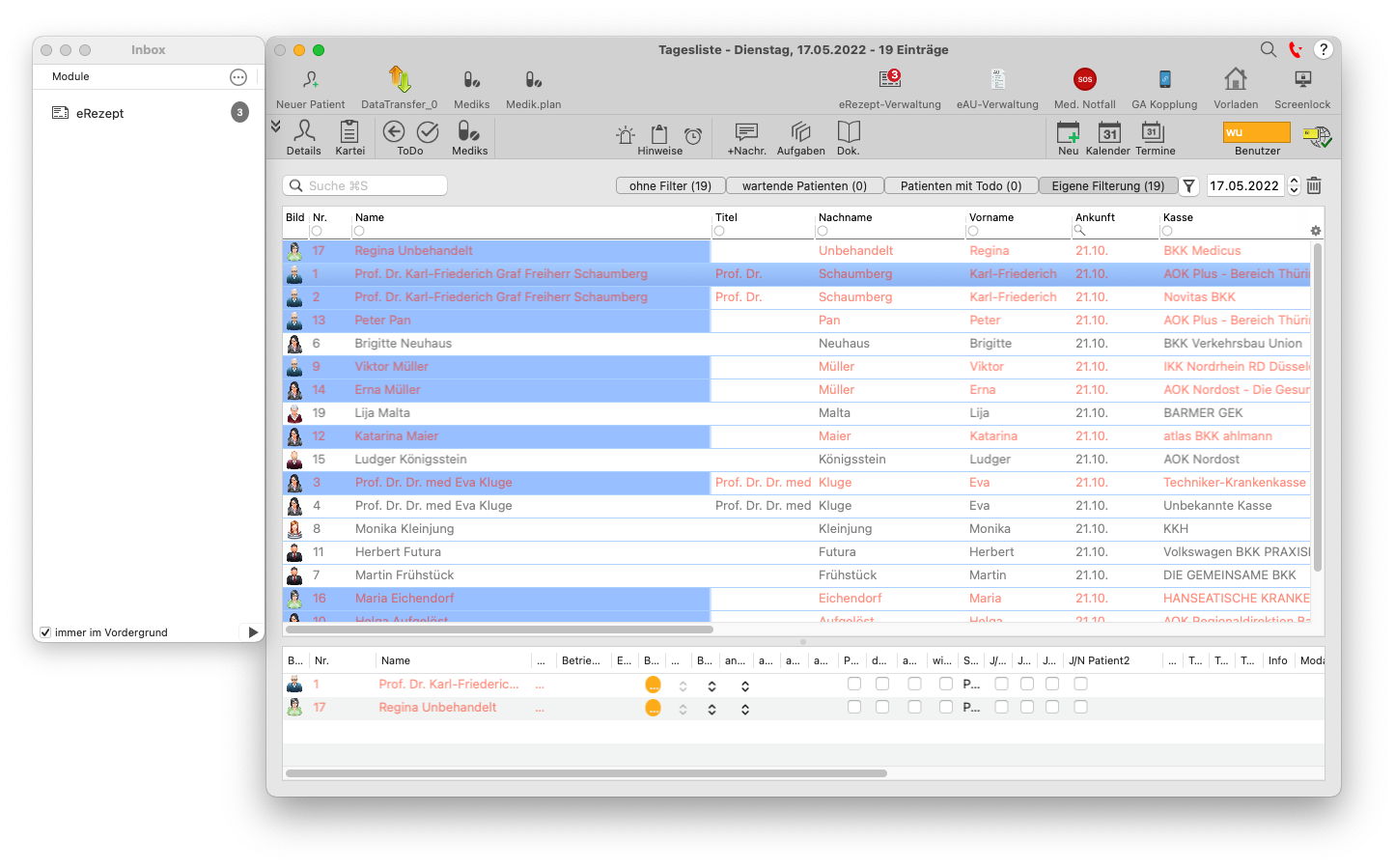
Task: Open Kalender icon
Action: pos(1109,132)
